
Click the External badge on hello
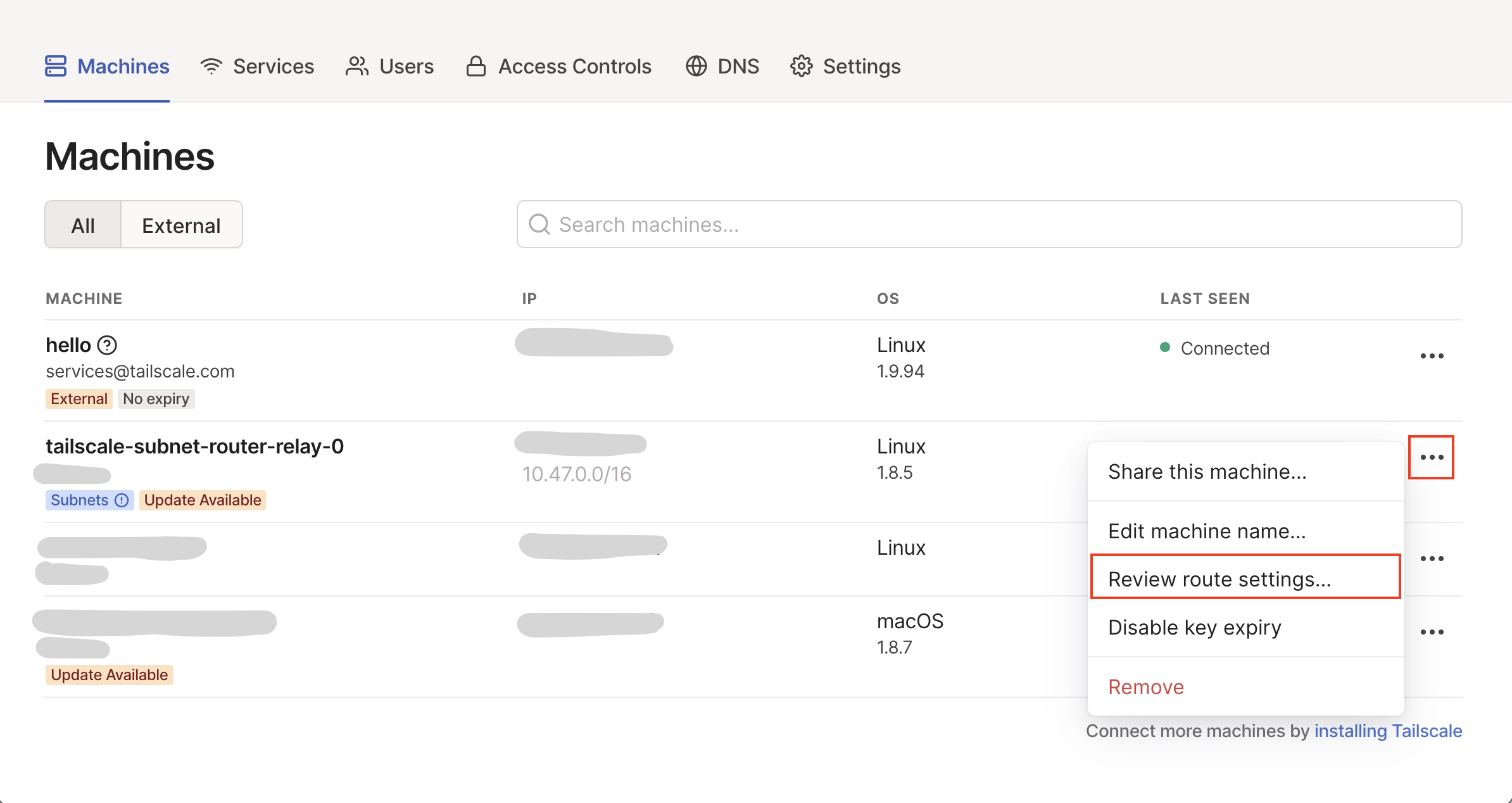[x=79, y=399]
